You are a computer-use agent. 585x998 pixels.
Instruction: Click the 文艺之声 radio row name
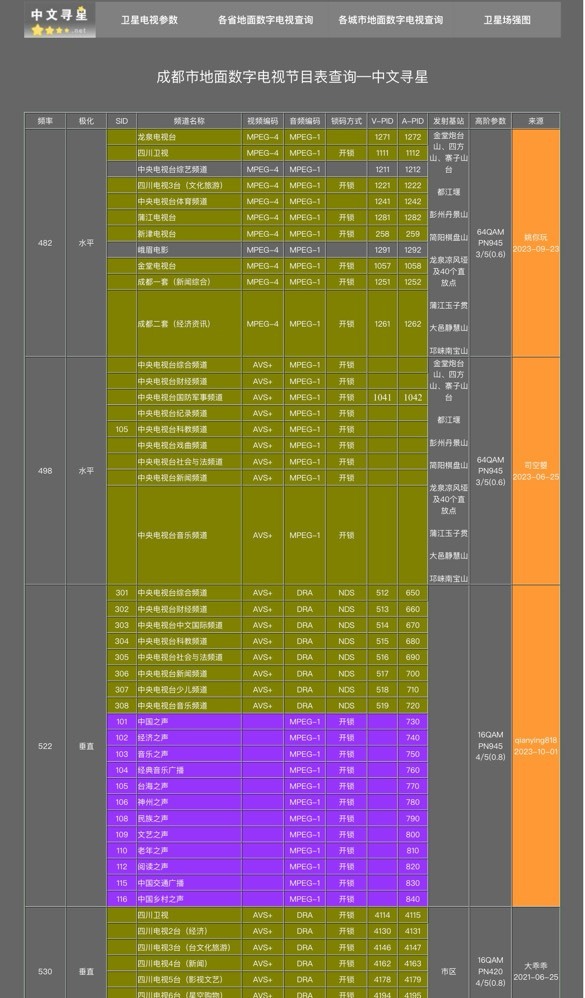(x=153, y=834)
